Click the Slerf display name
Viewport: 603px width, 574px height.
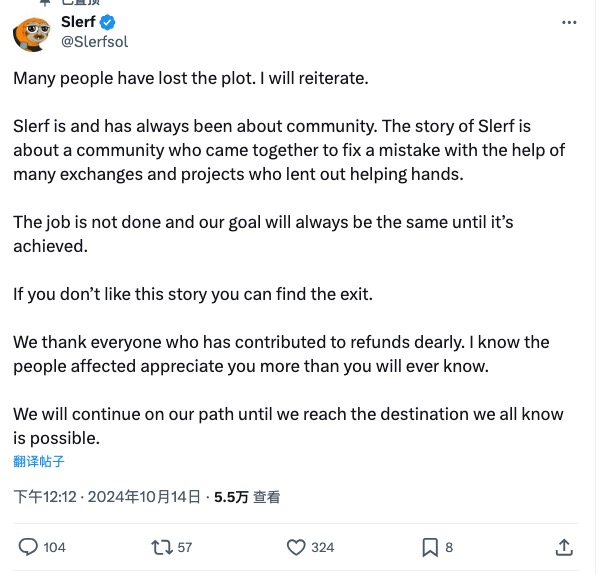81,23
